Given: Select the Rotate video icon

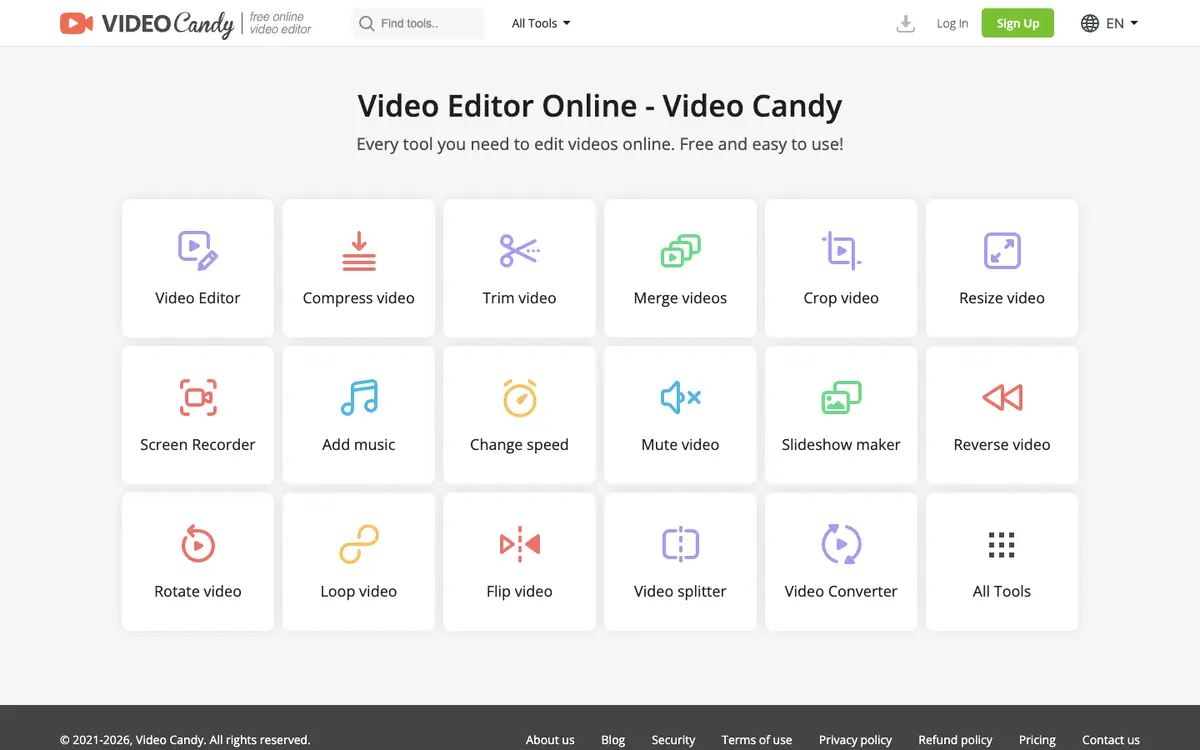Looking at the screenshot, I should tap(198, 544).
